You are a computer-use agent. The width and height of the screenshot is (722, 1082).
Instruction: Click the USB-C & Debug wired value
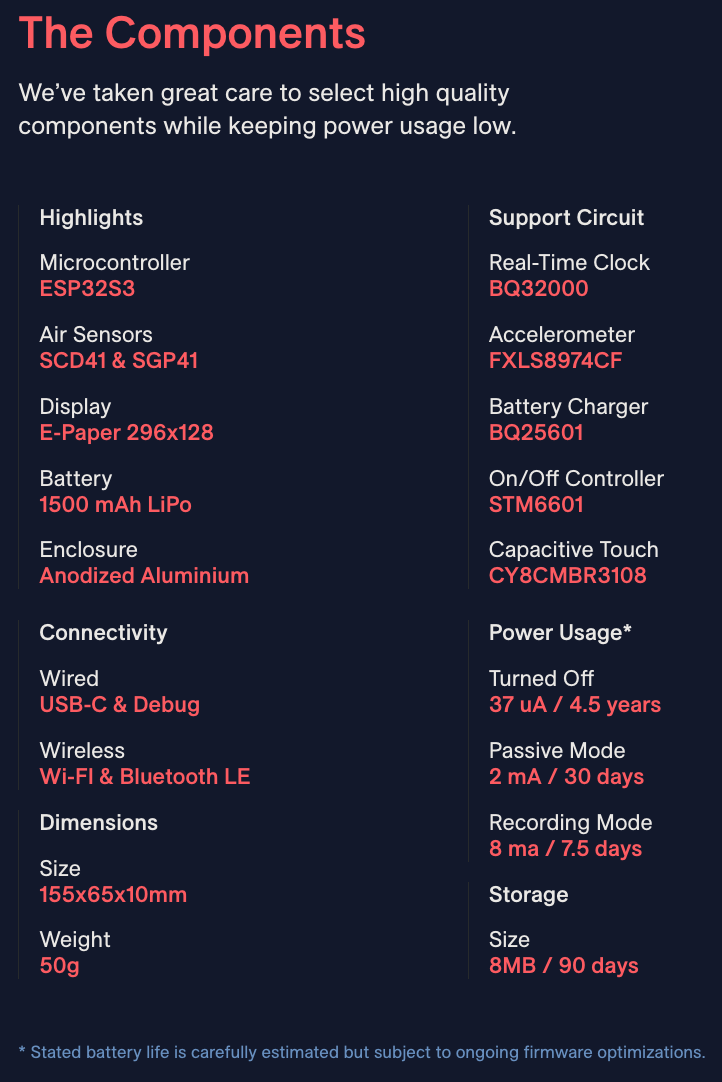[x=120, y=705]
